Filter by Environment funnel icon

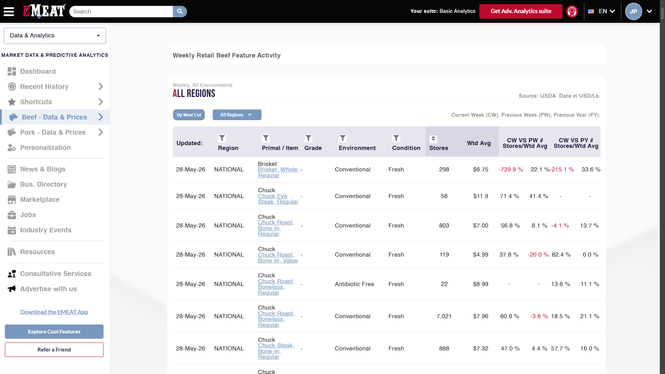343,138
